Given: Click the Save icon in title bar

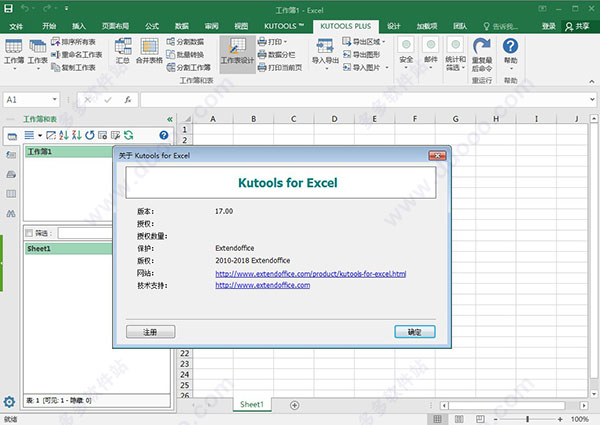Looking at the screenshot, I should click(x=8, y=8).
